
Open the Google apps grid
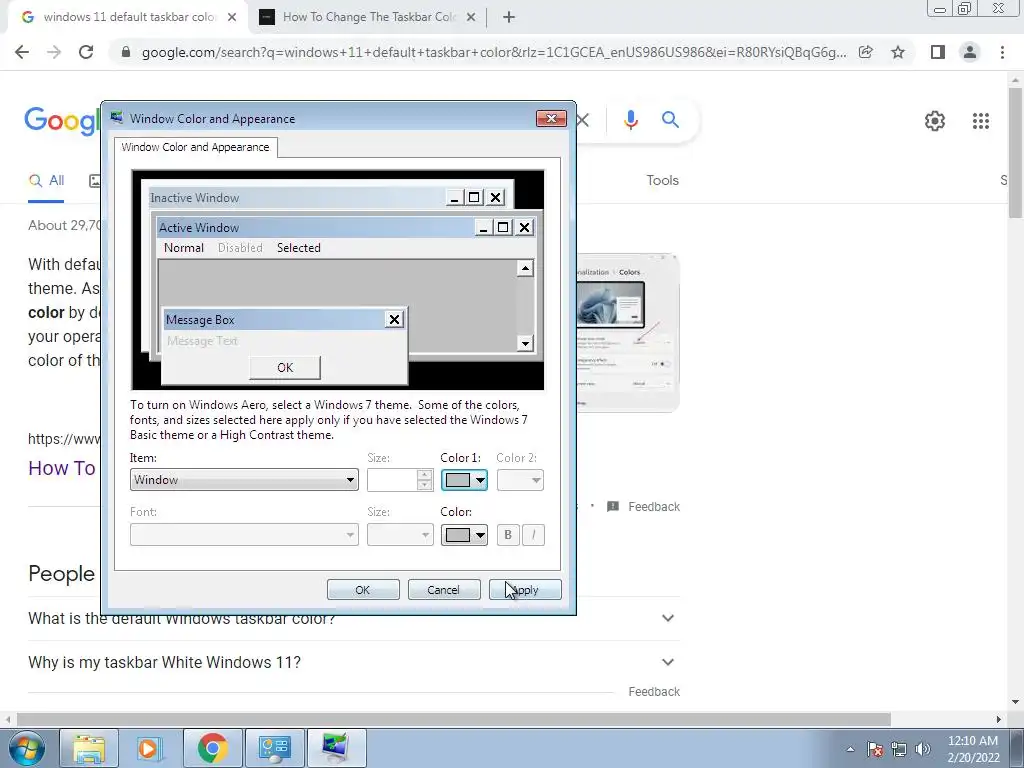[x=981, y=121]
